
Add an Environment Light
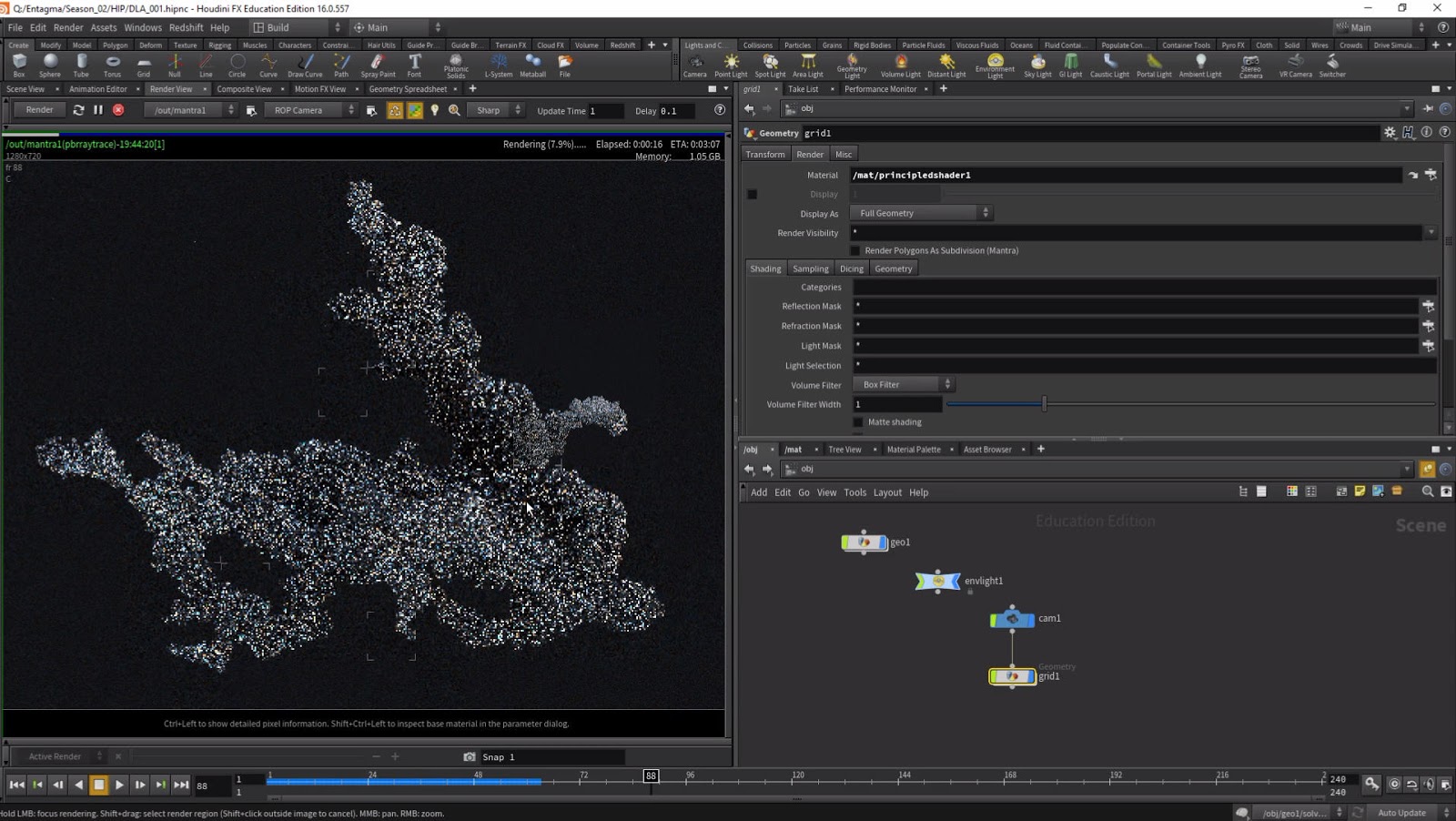pyautogui.click(x=995, y=66)
